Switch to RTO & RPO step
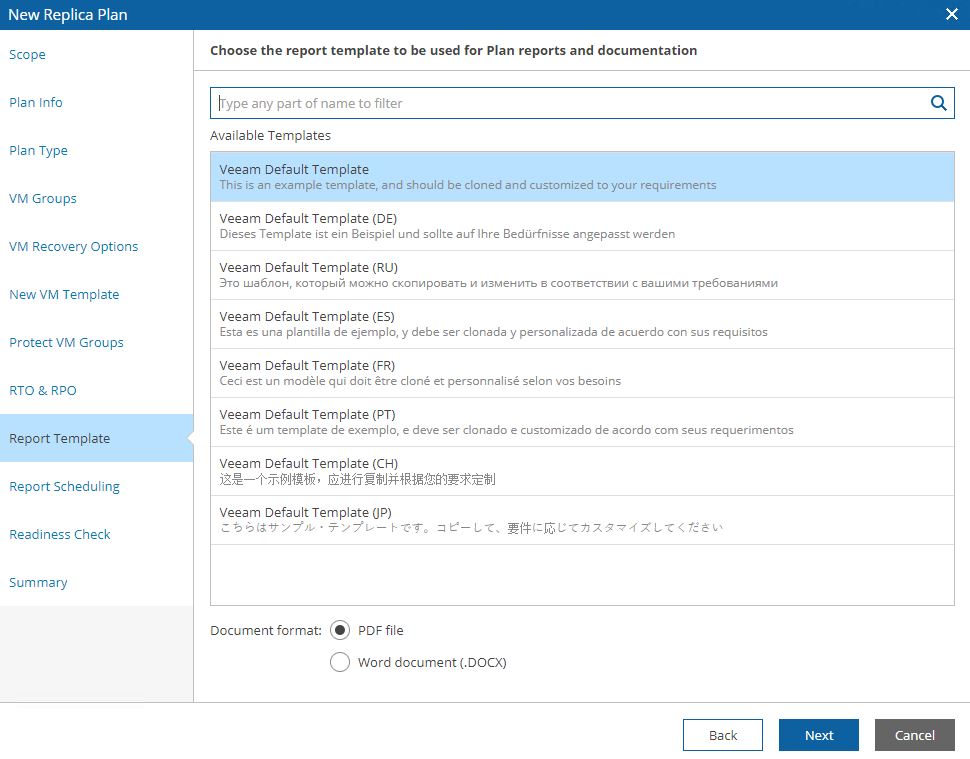 tap(43, 390)
